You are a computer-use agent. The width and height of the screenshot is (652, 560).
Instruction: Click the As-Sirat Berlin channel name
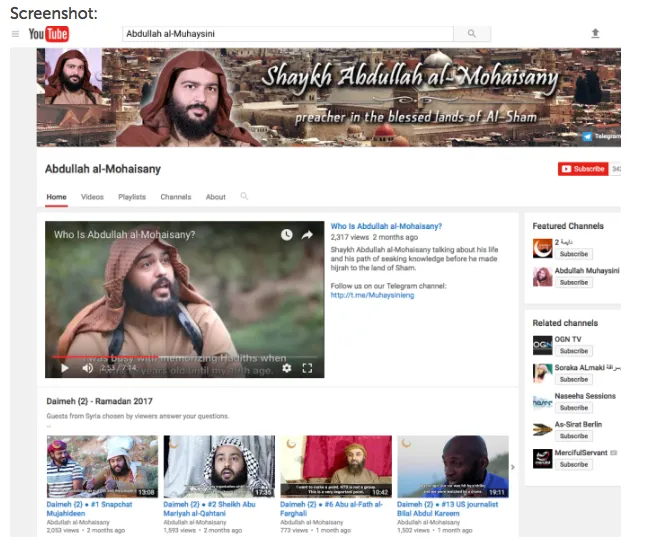coord(578,424)
